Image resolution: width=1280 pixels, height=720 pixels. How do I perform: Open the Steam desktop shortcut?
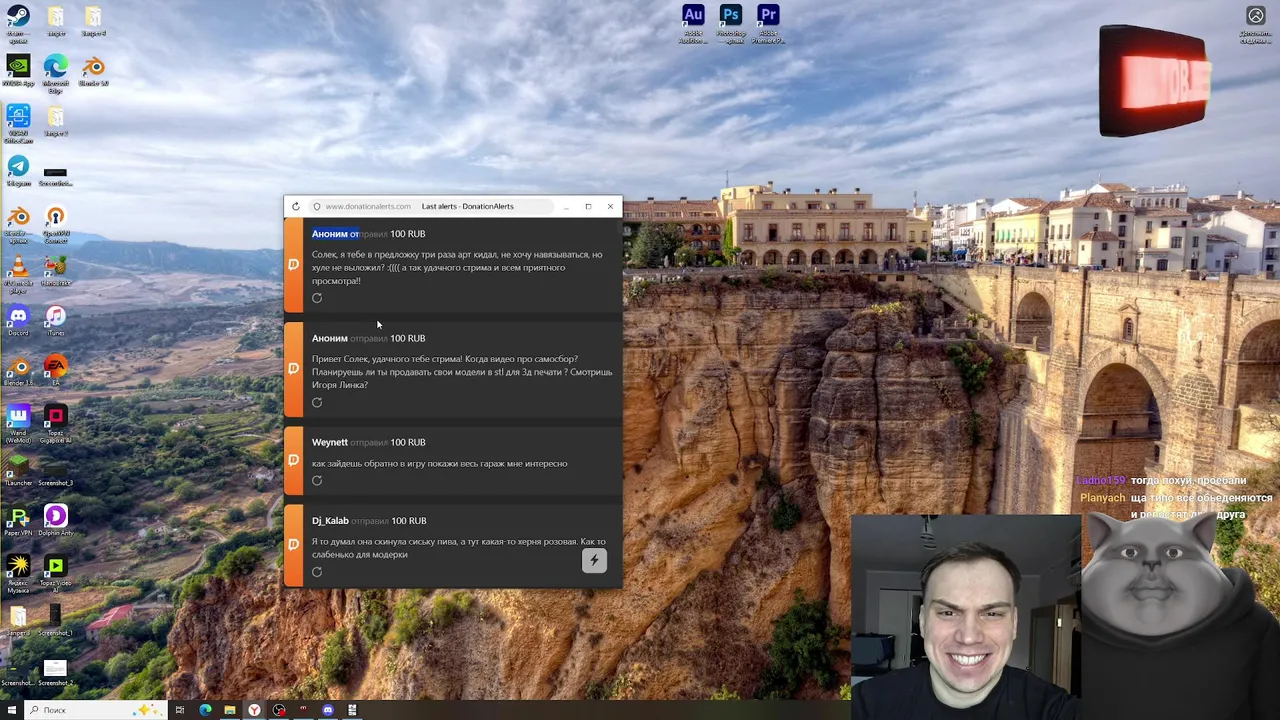(18, 24)
